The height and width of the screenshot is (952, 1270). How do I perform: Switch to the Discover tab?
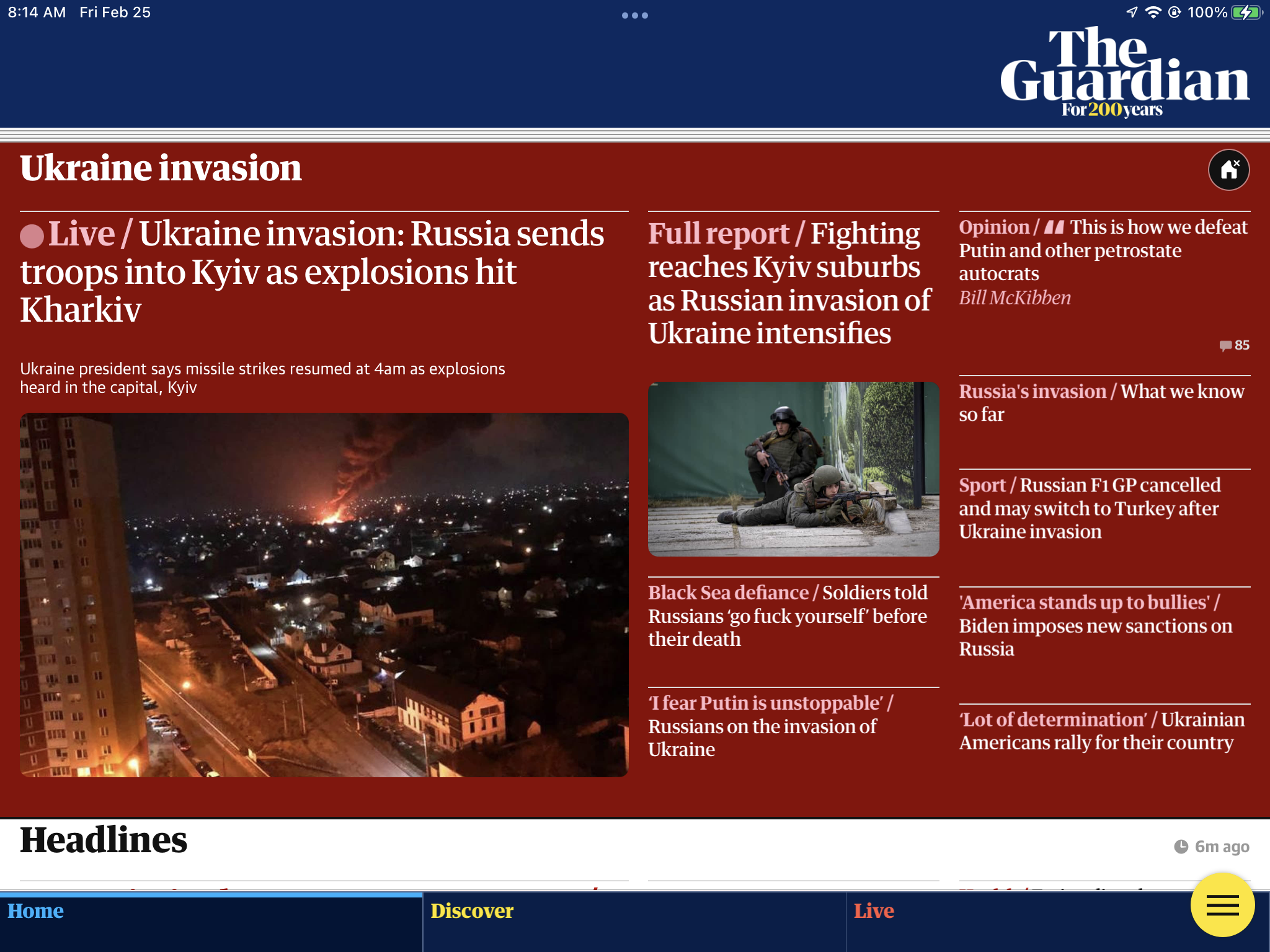coord(634,922)
